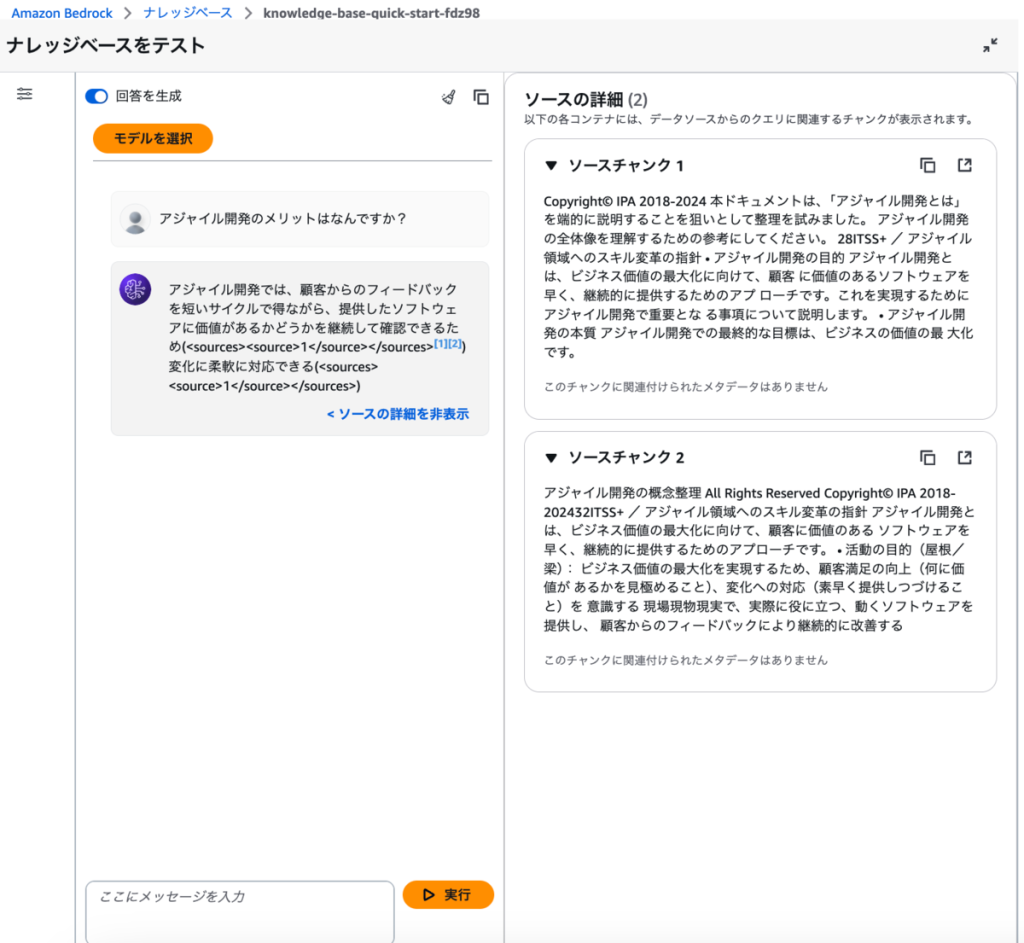Click the configuration sliders icon in left sidebar
The height and width of the screenshot is (943, 1024).
coord(25,94)
